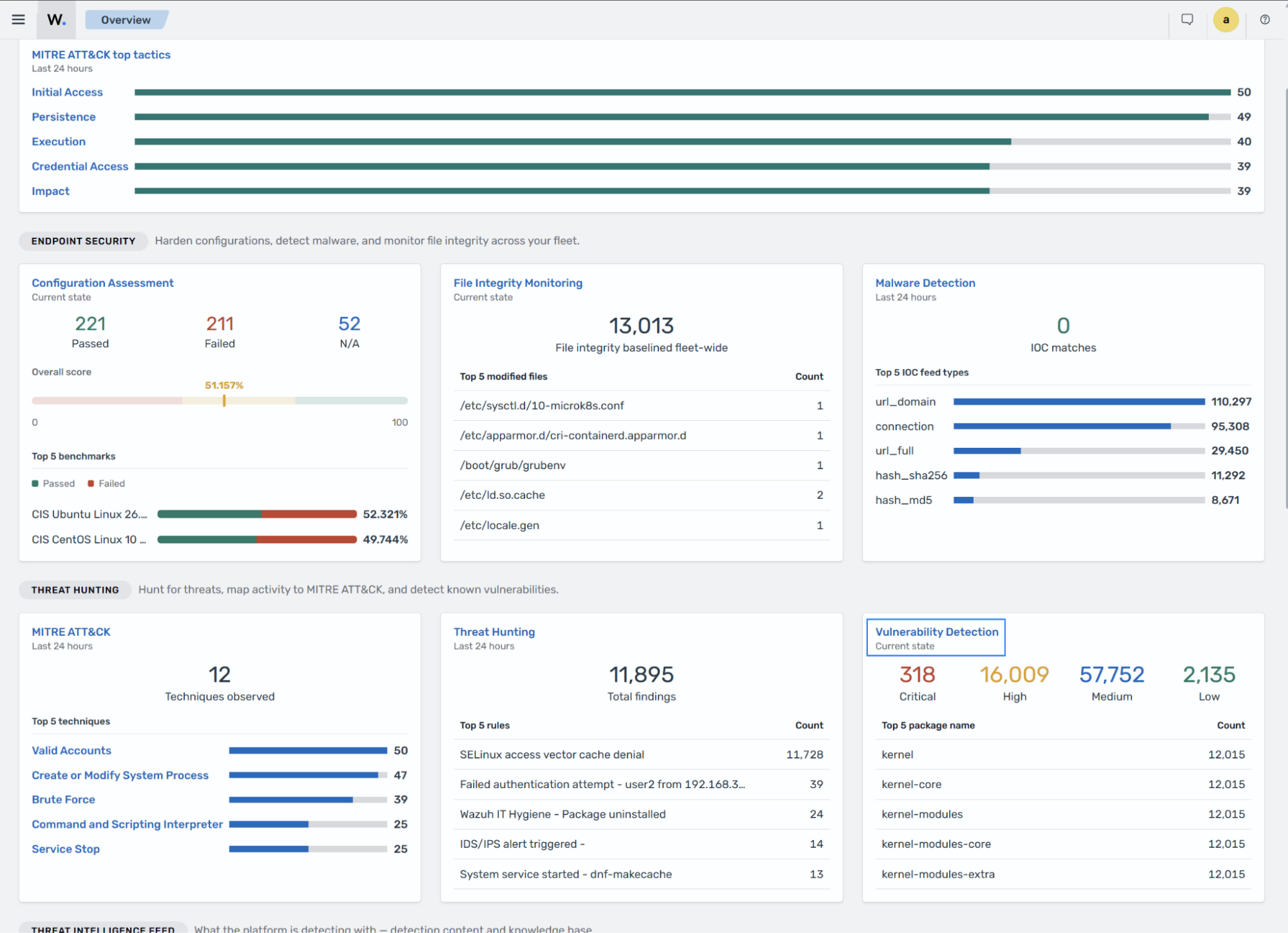Select System service started dnf-makecache rule
This screenshot has height=933, width=1288.
(641, 874)
